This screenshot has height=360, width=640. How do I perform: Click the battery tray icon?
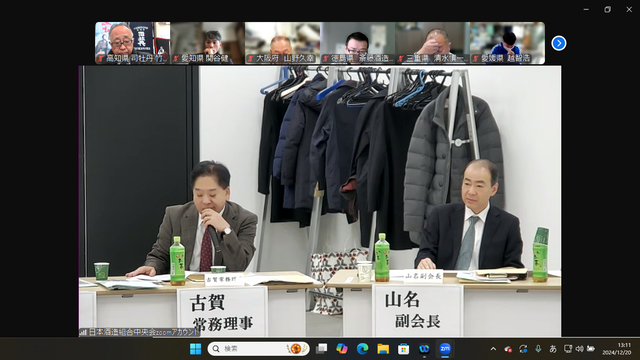point(591,349)
